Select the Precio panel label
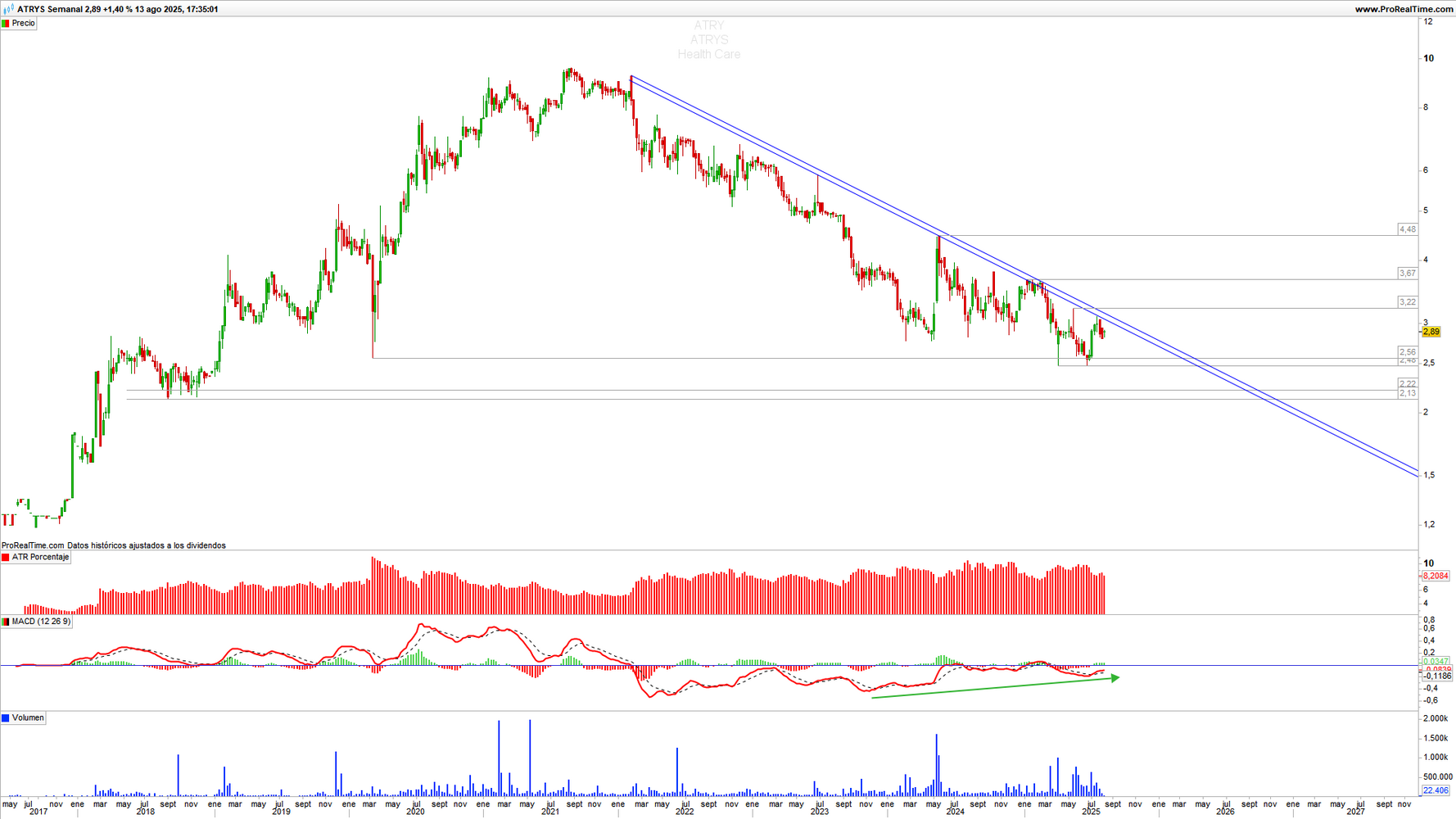1456x819 pixels. 24,23
